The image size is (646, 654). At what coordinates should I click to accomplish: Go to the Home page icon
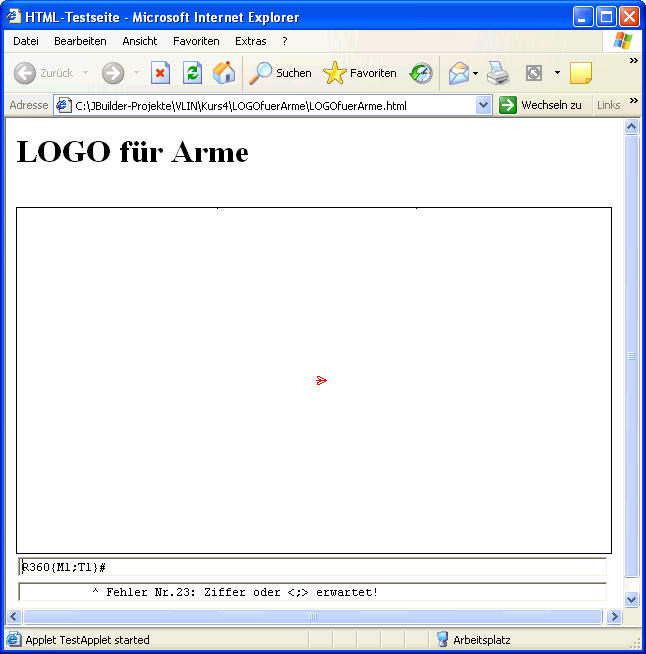tap(224, 73)
